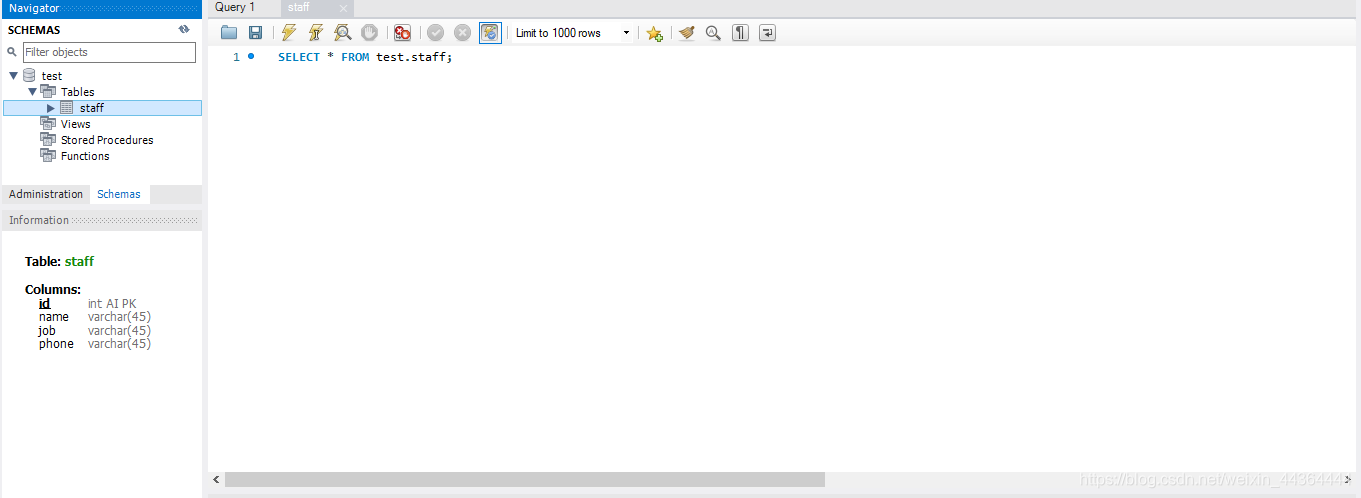
Task: Select the Tables folder in the tree
Action: pos(78,92)
